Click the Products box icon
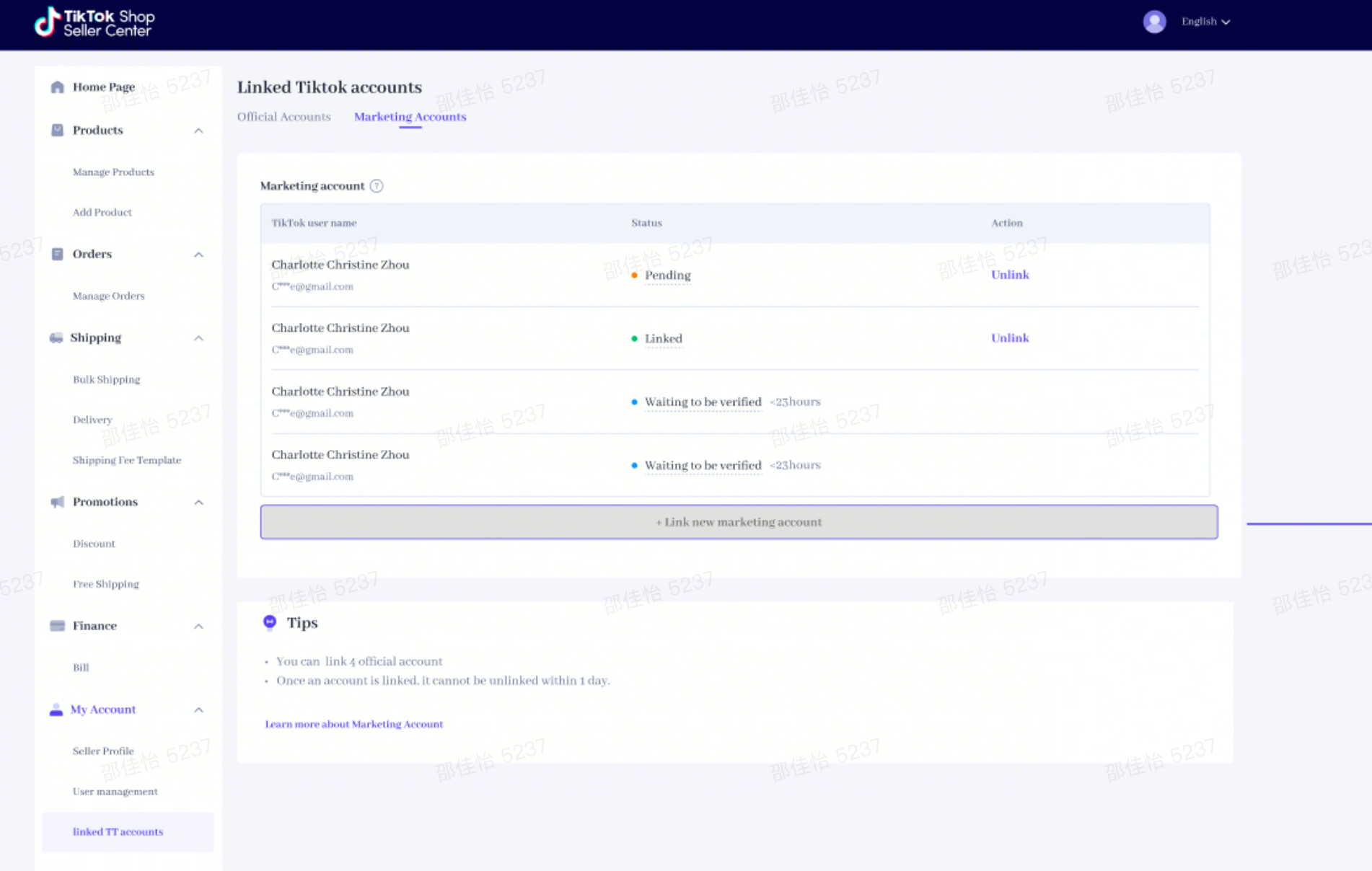Screen dimensions: 1372x871 58,131
